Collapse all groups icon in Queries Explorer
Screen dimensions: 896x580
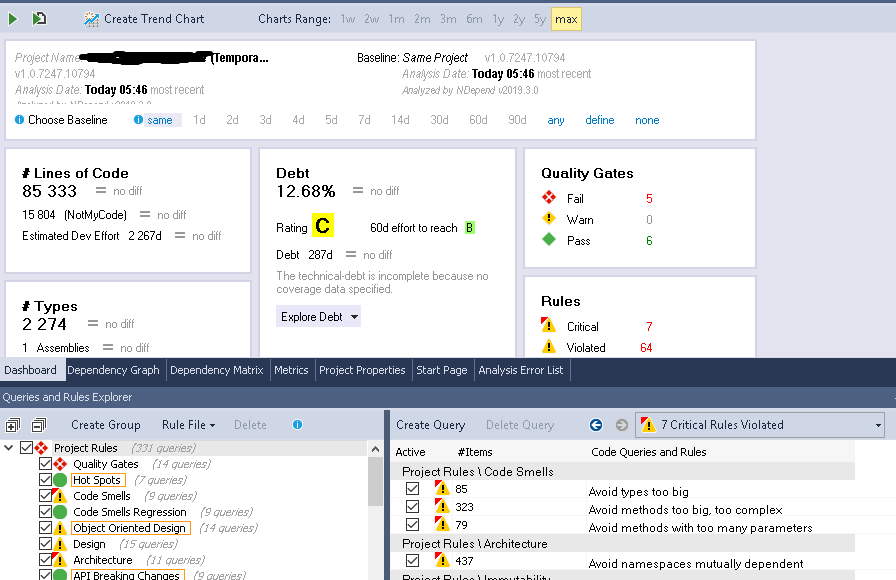(39, 425)
